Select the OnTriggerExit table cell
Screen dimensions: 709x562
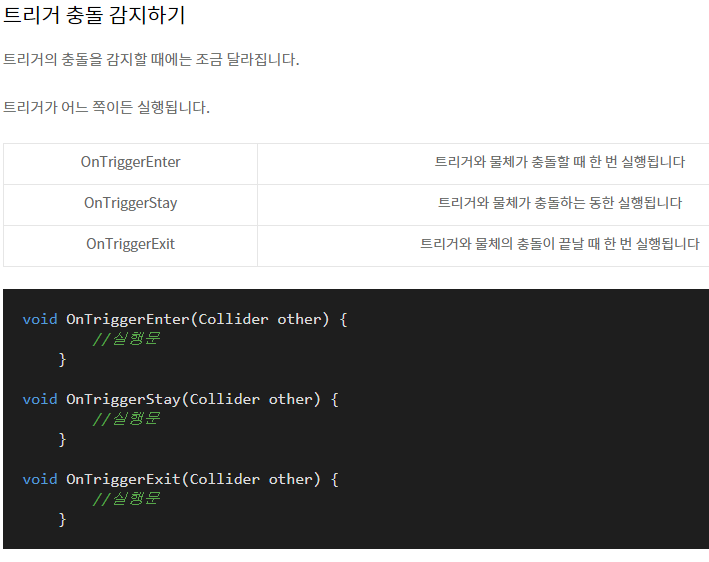point(130,244)
